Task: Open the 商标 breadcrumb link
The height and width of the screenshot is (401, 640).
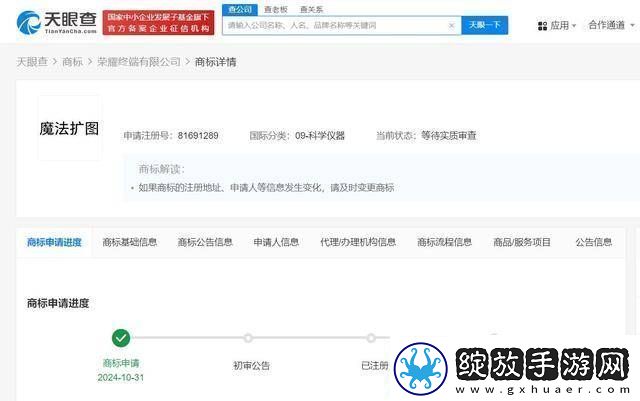Action: (x=72, y=62)
